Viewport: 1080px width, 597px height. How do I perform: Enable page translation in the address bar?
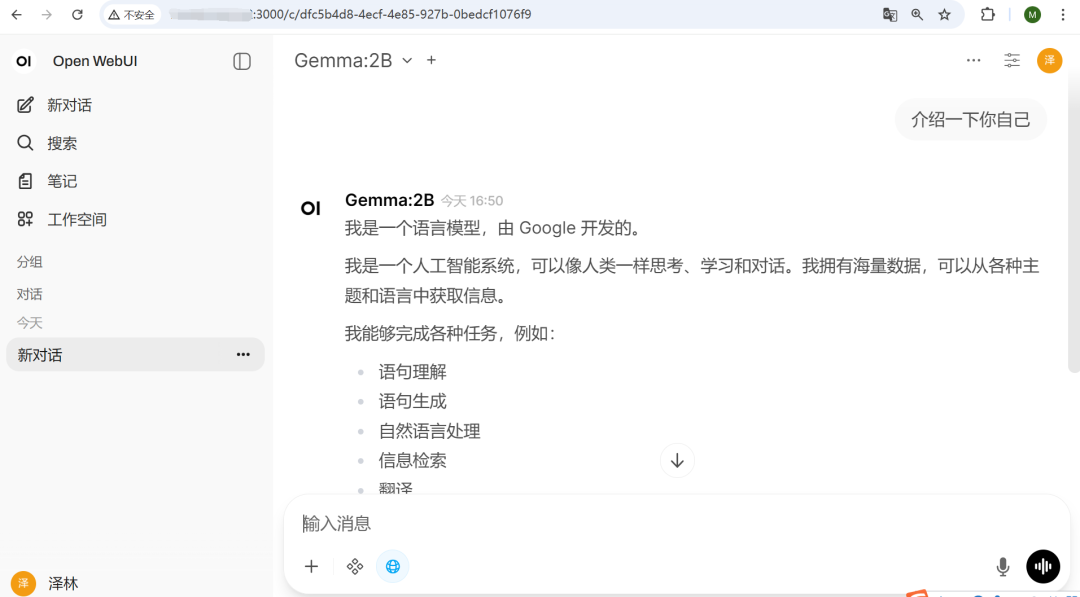tap(890, 15)
